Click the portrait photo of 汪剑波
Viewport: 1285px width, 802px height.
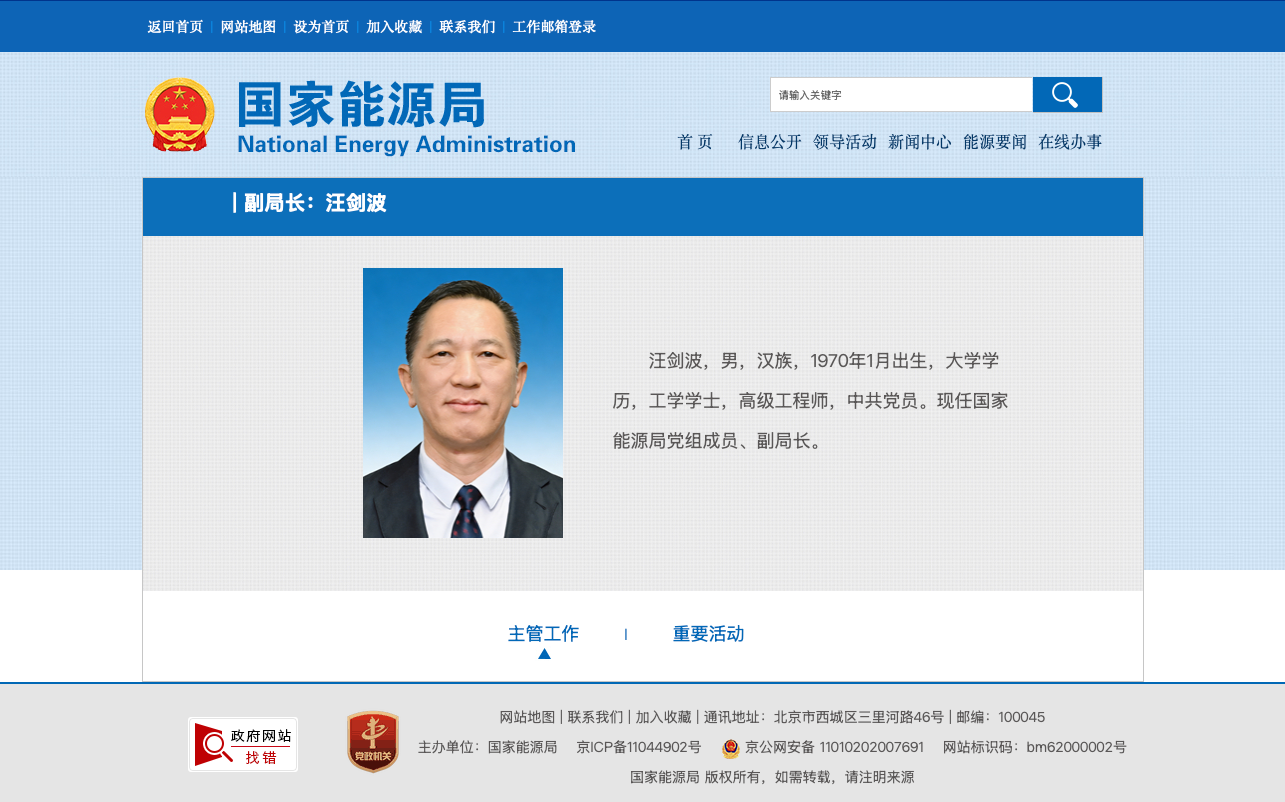[463, 403]
